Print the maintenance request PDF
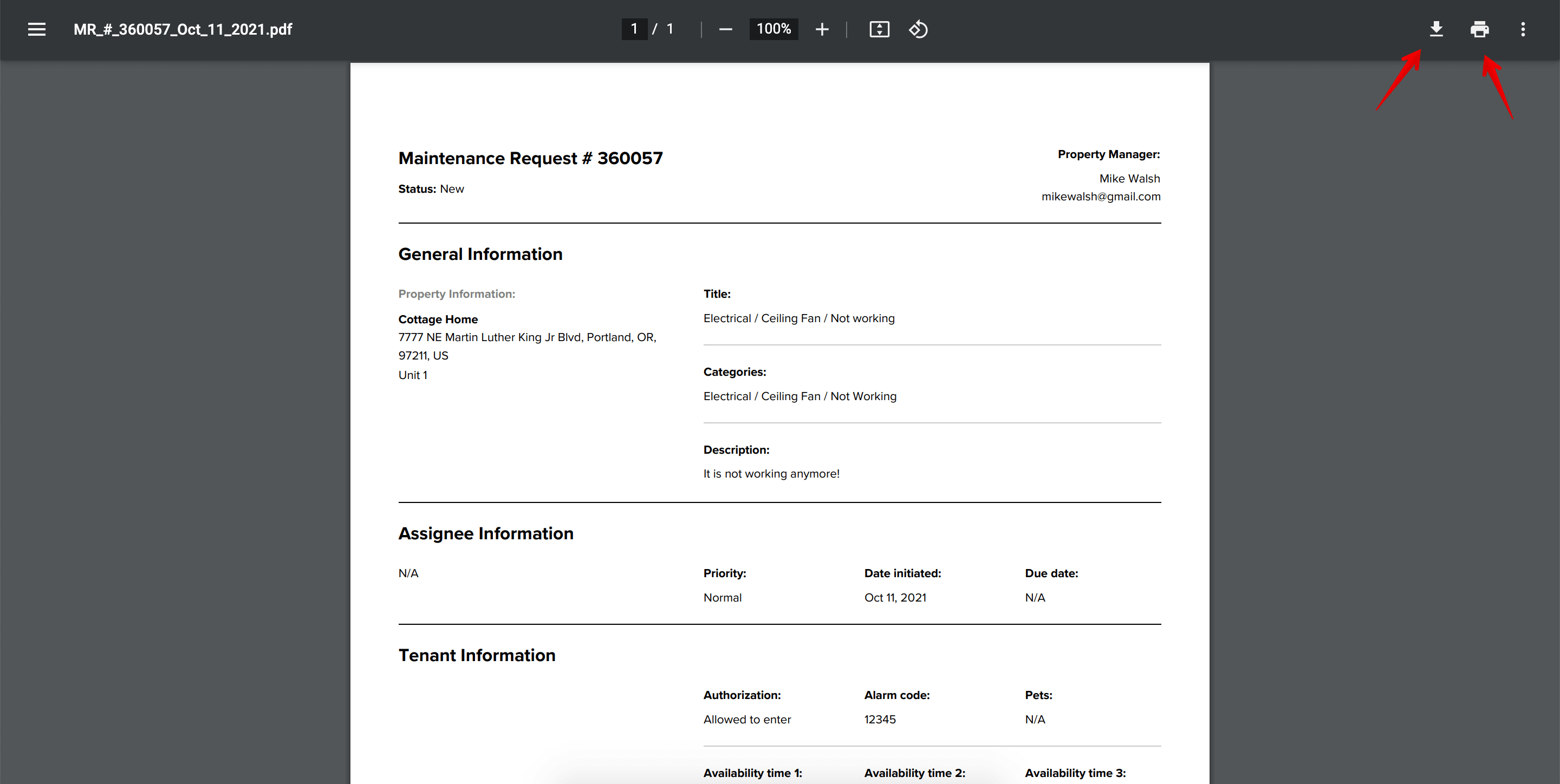 pos(1479,29)
